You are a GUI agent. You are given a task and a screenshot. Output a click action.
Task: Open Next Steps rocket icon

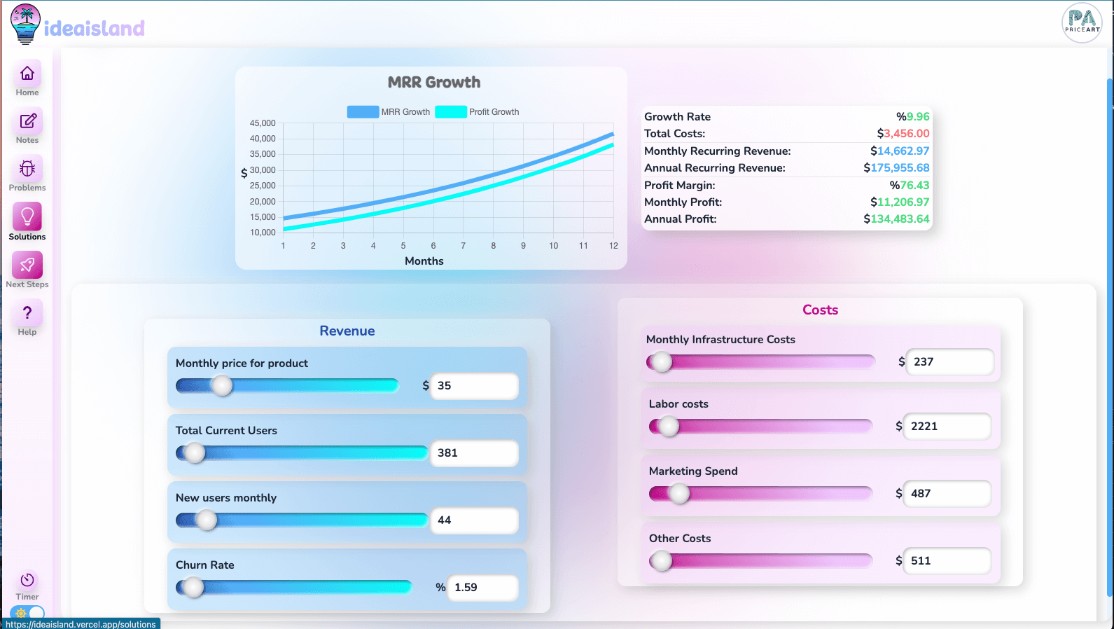[27, 265]
